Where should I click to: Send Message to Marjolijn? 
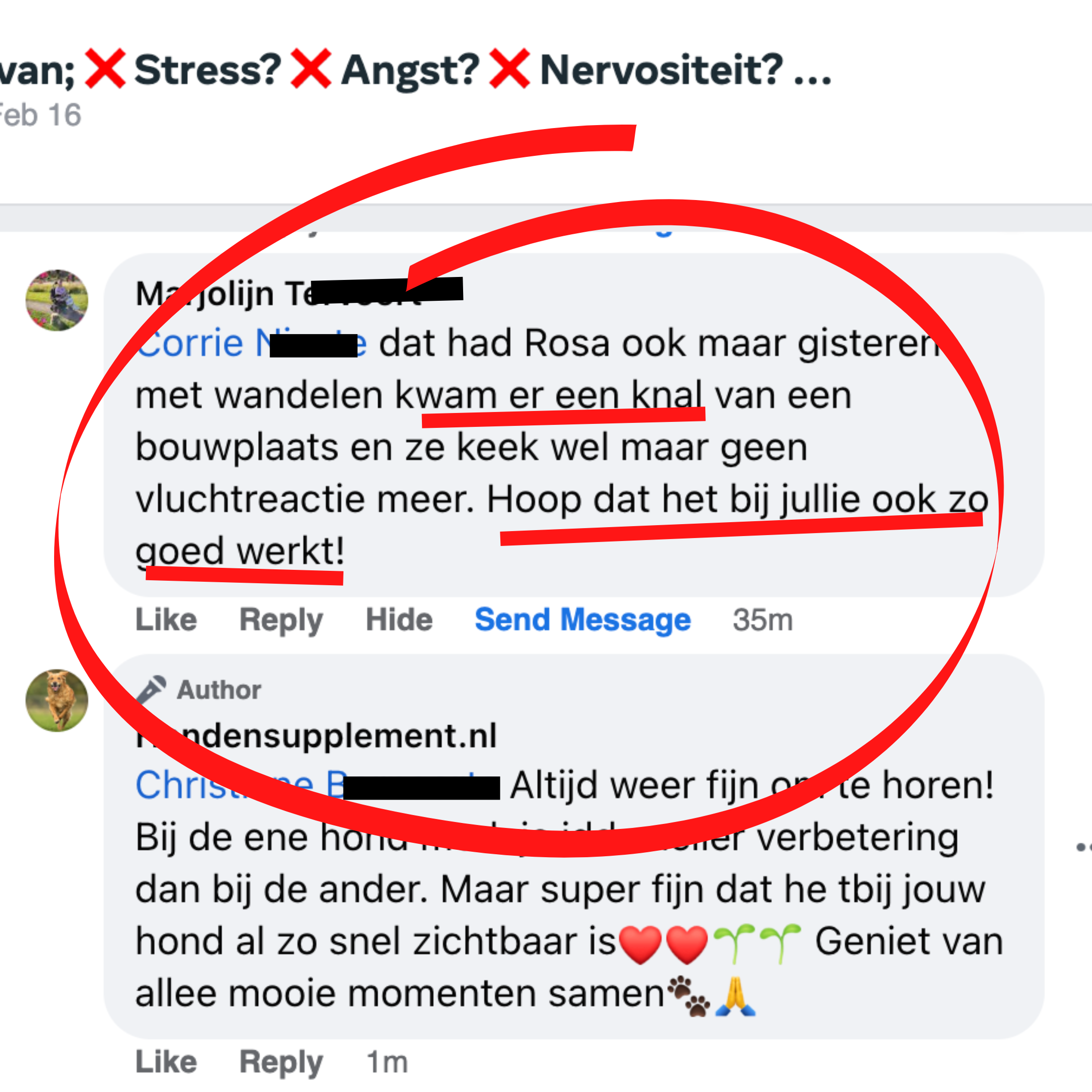[583, 620]
